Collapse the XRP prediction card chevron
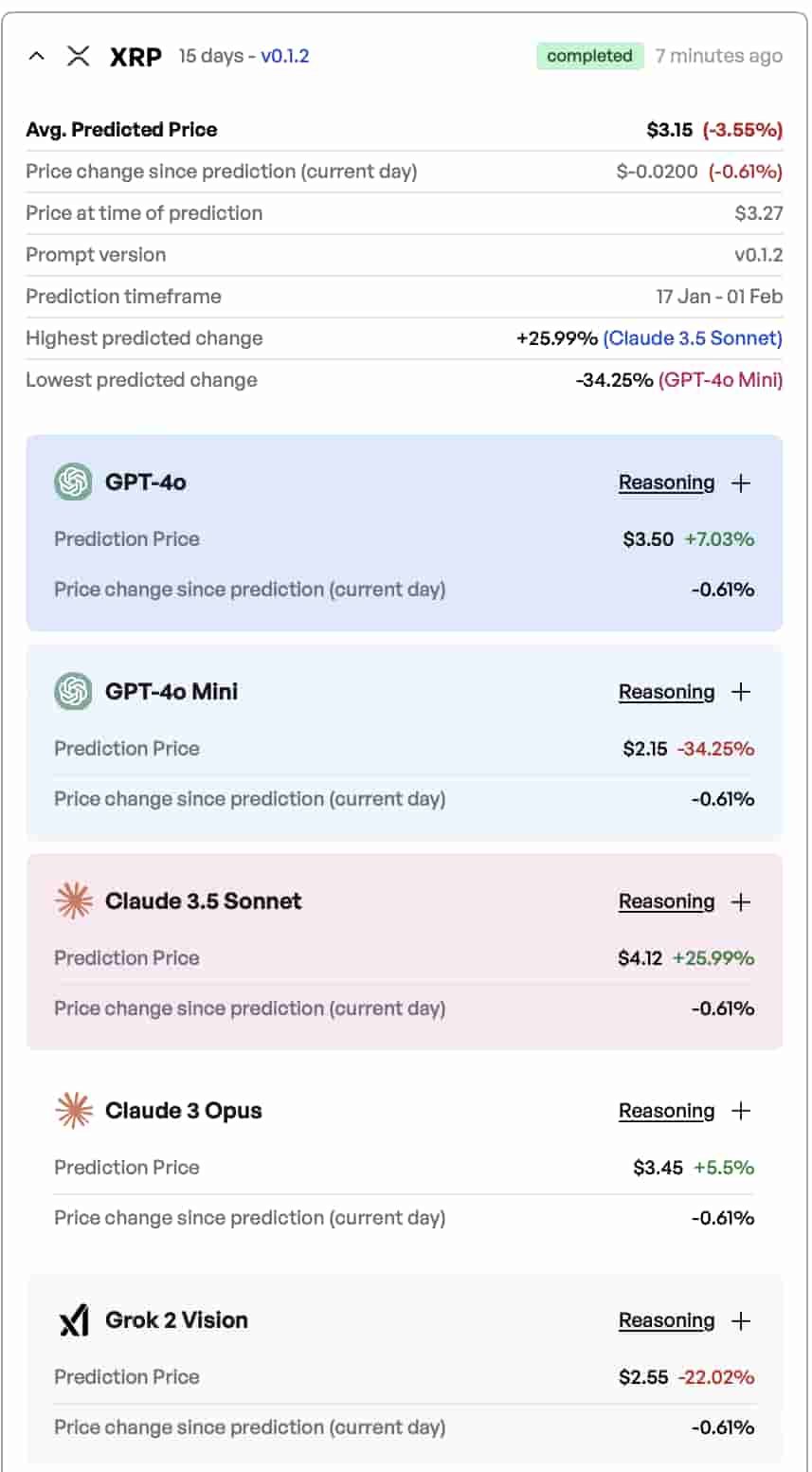Screen dimensions: 812x1472 click(36, 56)
